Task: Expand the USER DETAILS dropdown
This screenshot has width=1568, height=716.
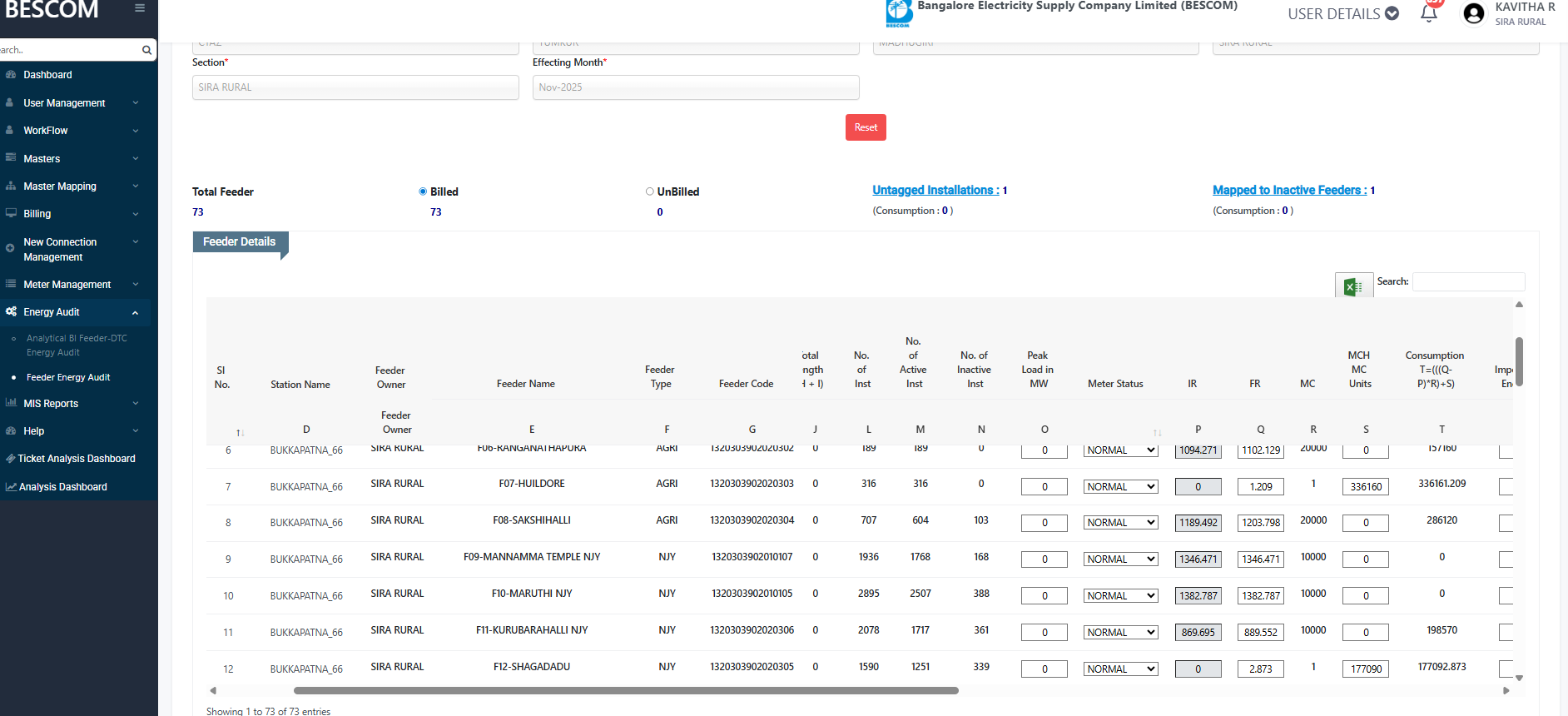Action: tap(1342, 14)
